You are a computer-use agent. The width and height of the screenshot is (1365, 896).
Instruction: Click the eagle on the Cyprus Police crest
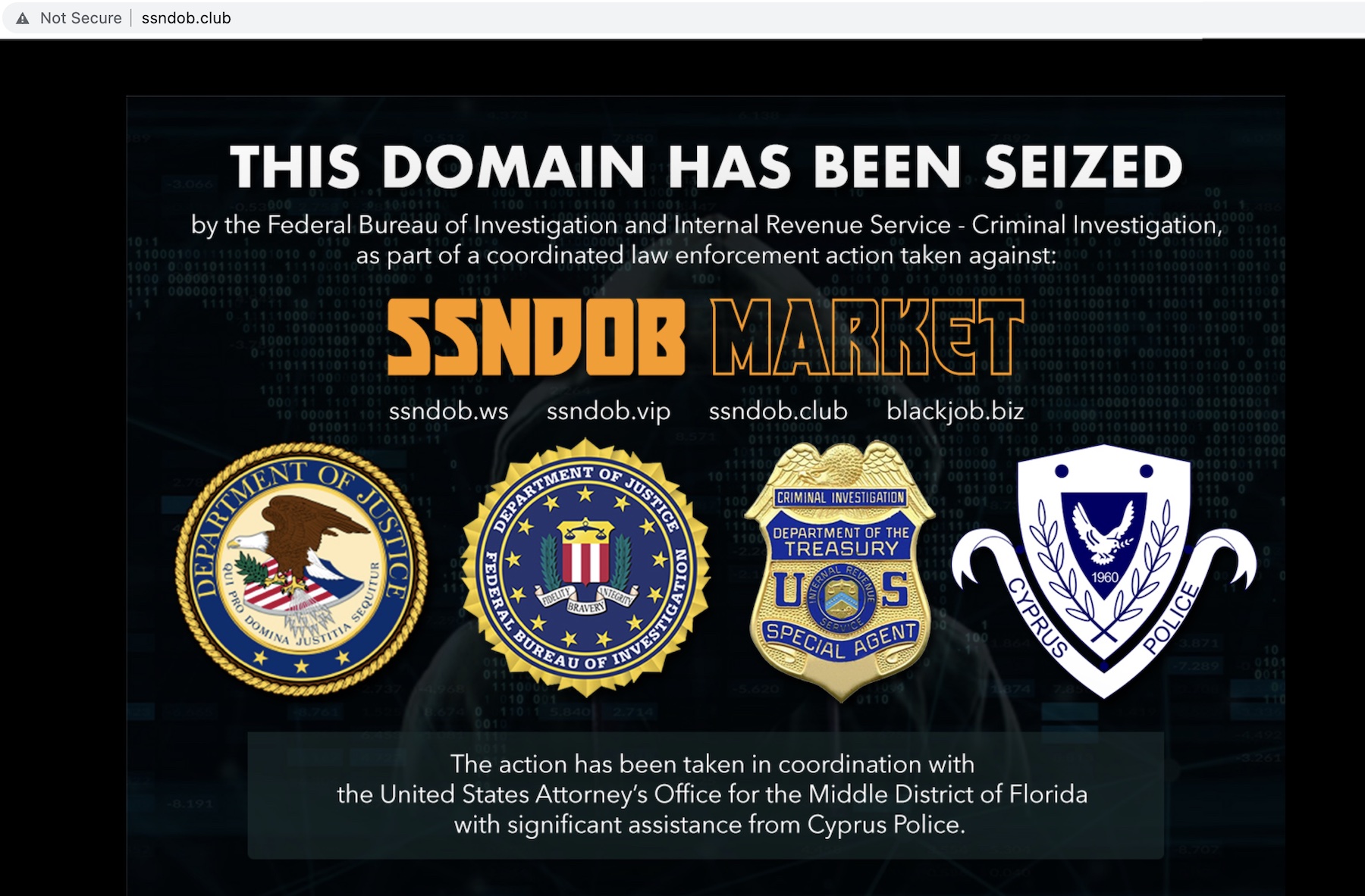click(x=1103, y=531)
